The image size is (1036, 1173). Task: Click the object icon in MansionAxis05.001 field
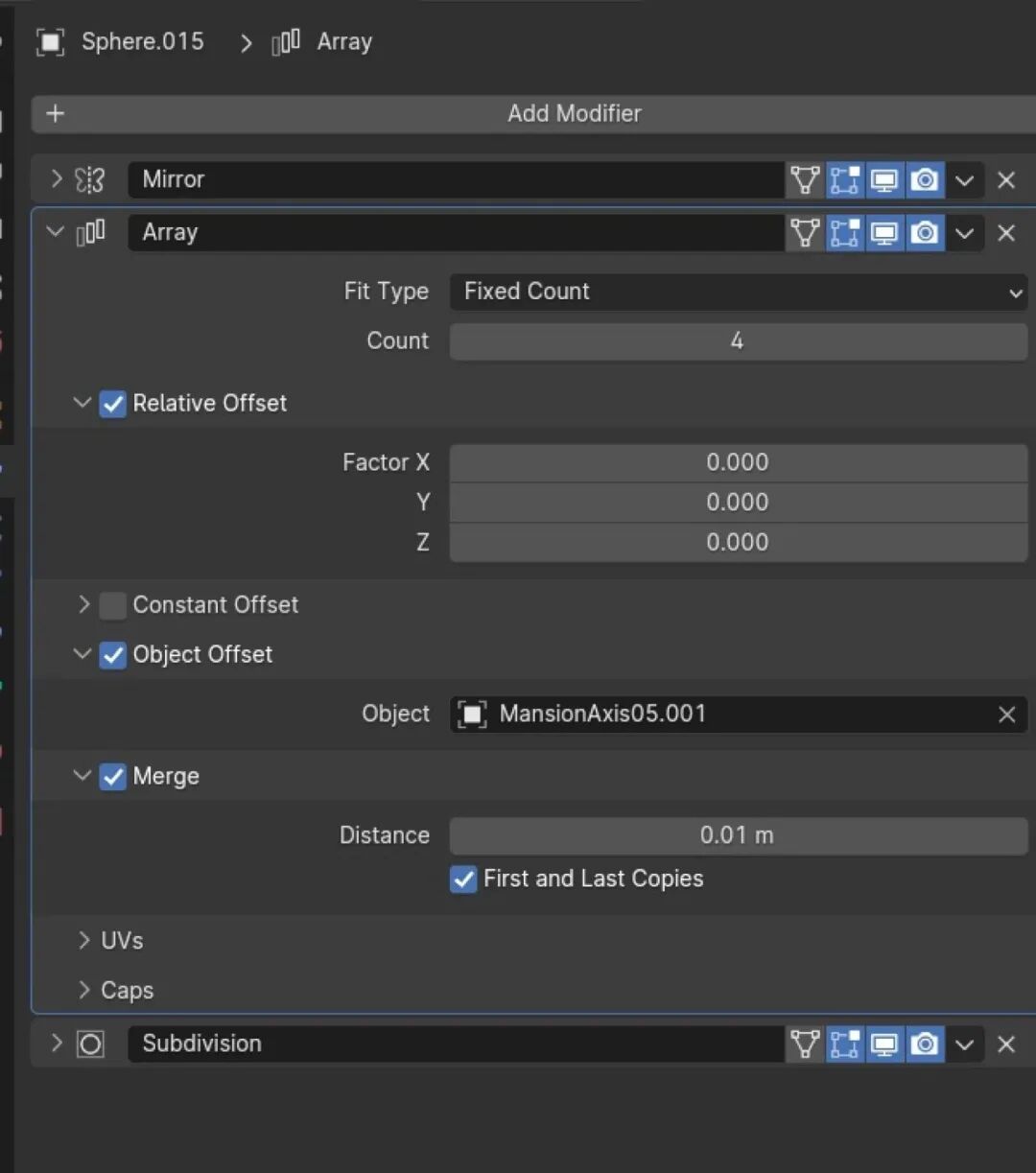[x=472, y=715]
